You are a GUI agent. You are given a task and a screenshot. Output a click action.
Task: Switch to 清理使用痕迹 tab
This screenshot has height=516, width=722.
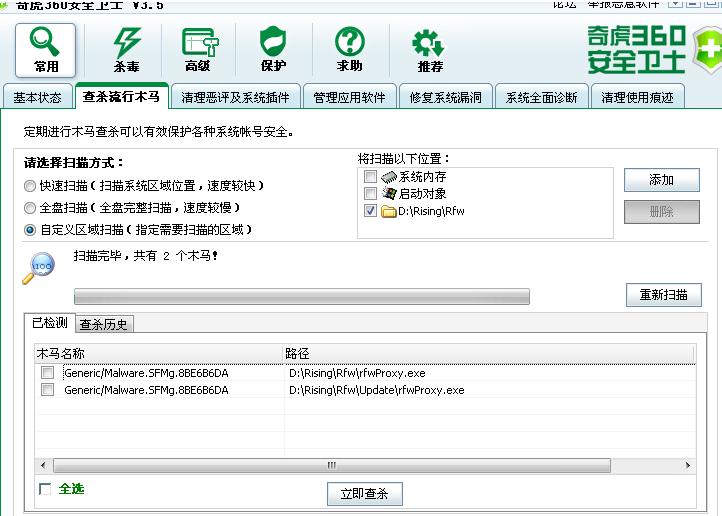(x=637, y=97)
